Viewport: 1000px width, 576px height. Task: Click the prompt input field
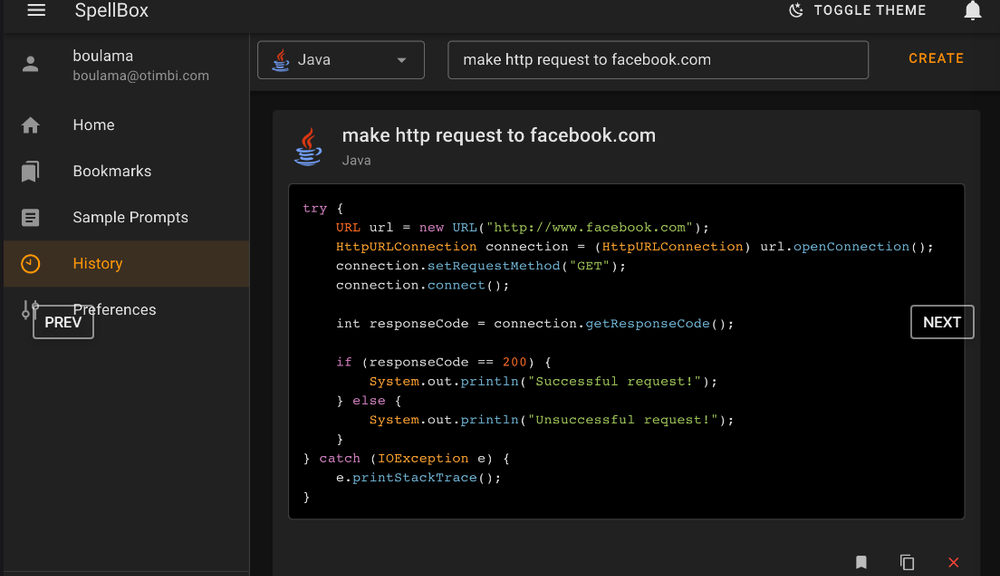(658, 60)
